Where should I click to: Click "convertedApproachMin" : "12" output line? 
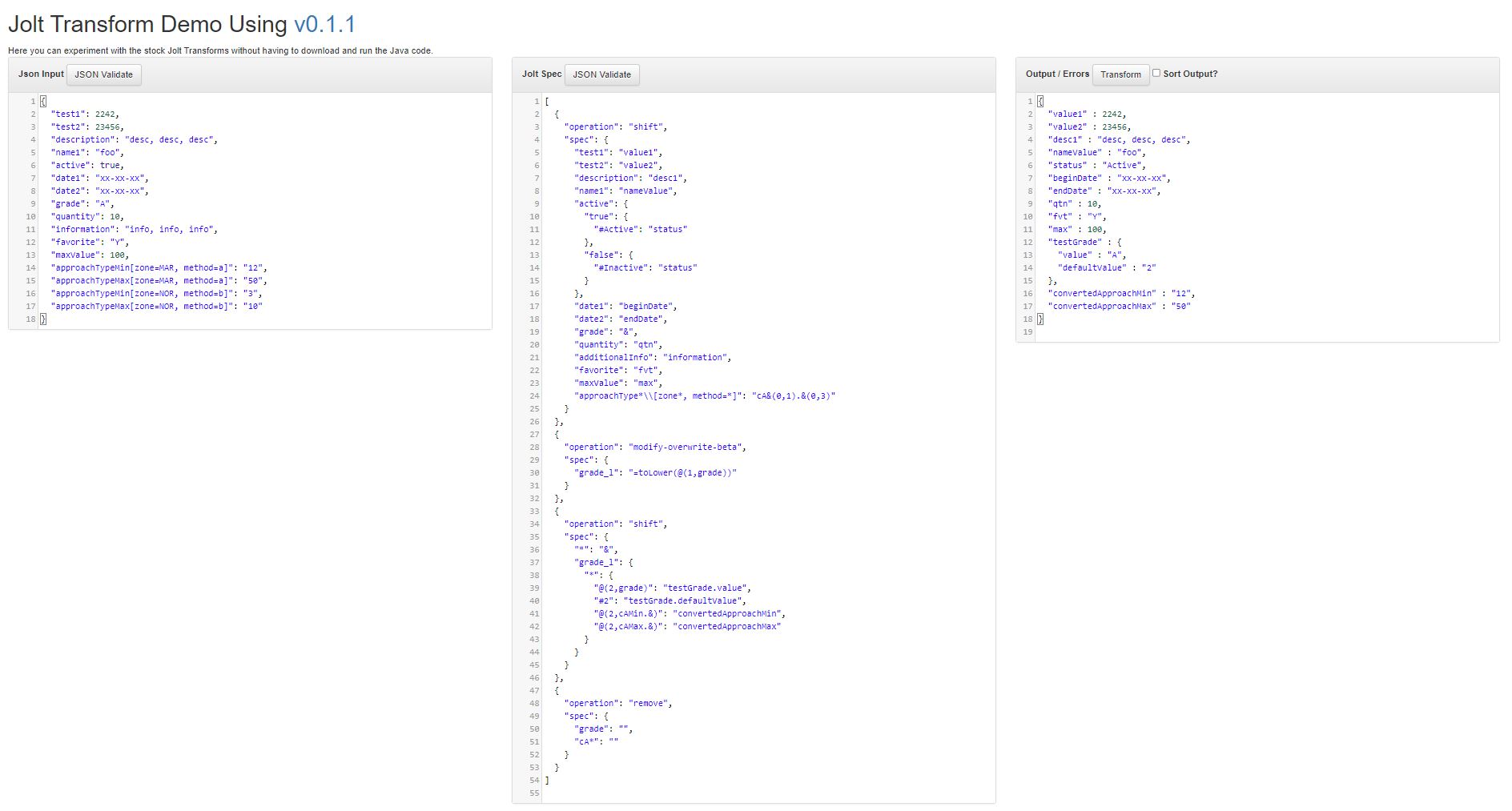tap(1121, 294)
